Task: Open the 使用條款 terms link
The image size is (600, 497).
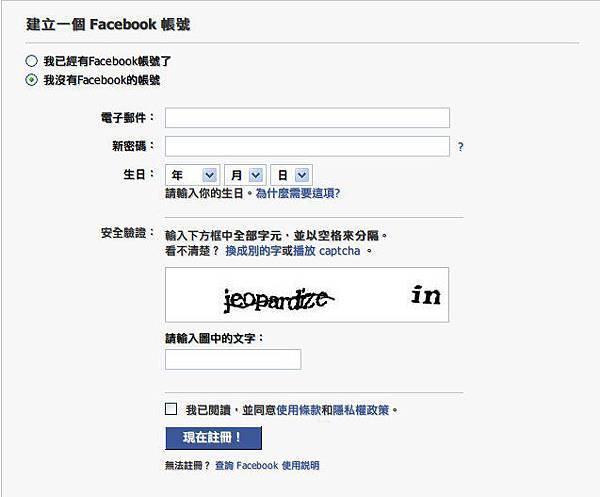Action: click(299, 410)
